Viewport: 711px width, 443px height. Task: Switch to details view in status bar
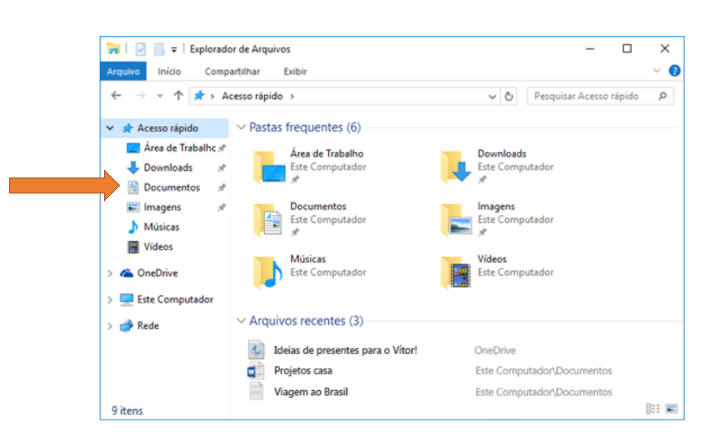pos(653,409)
